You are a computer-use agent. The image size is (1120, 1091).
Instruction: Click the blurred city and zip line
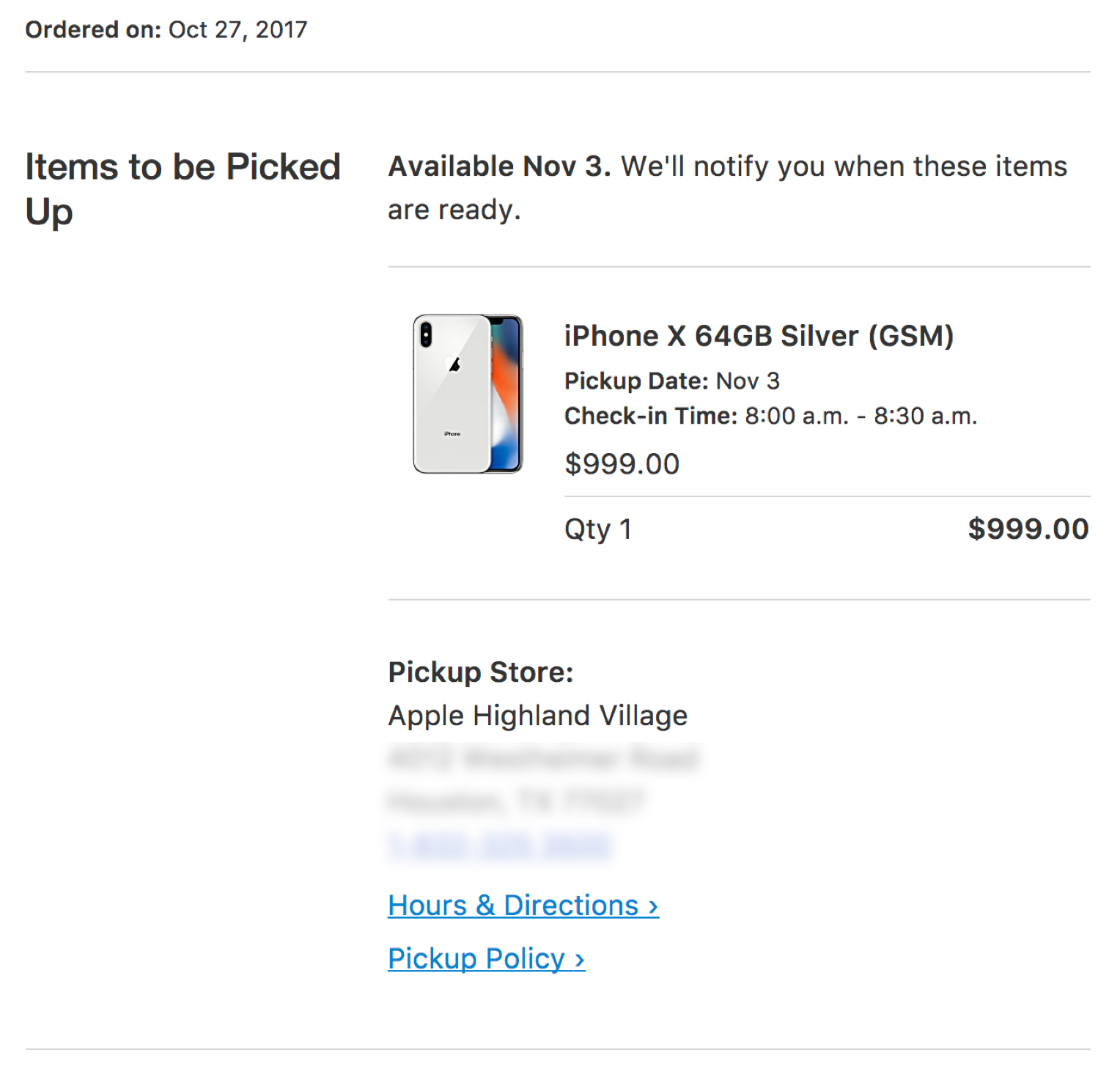pos(515,801)
